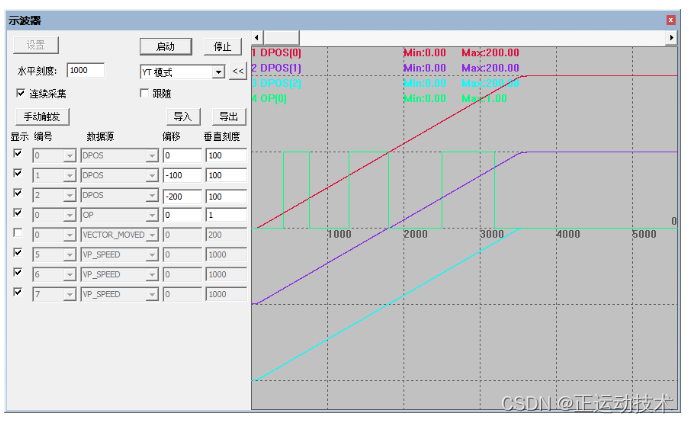The image size is (689, 423).
Task: Click the green 'Max:1.00' value
Action: coord(484,98)
